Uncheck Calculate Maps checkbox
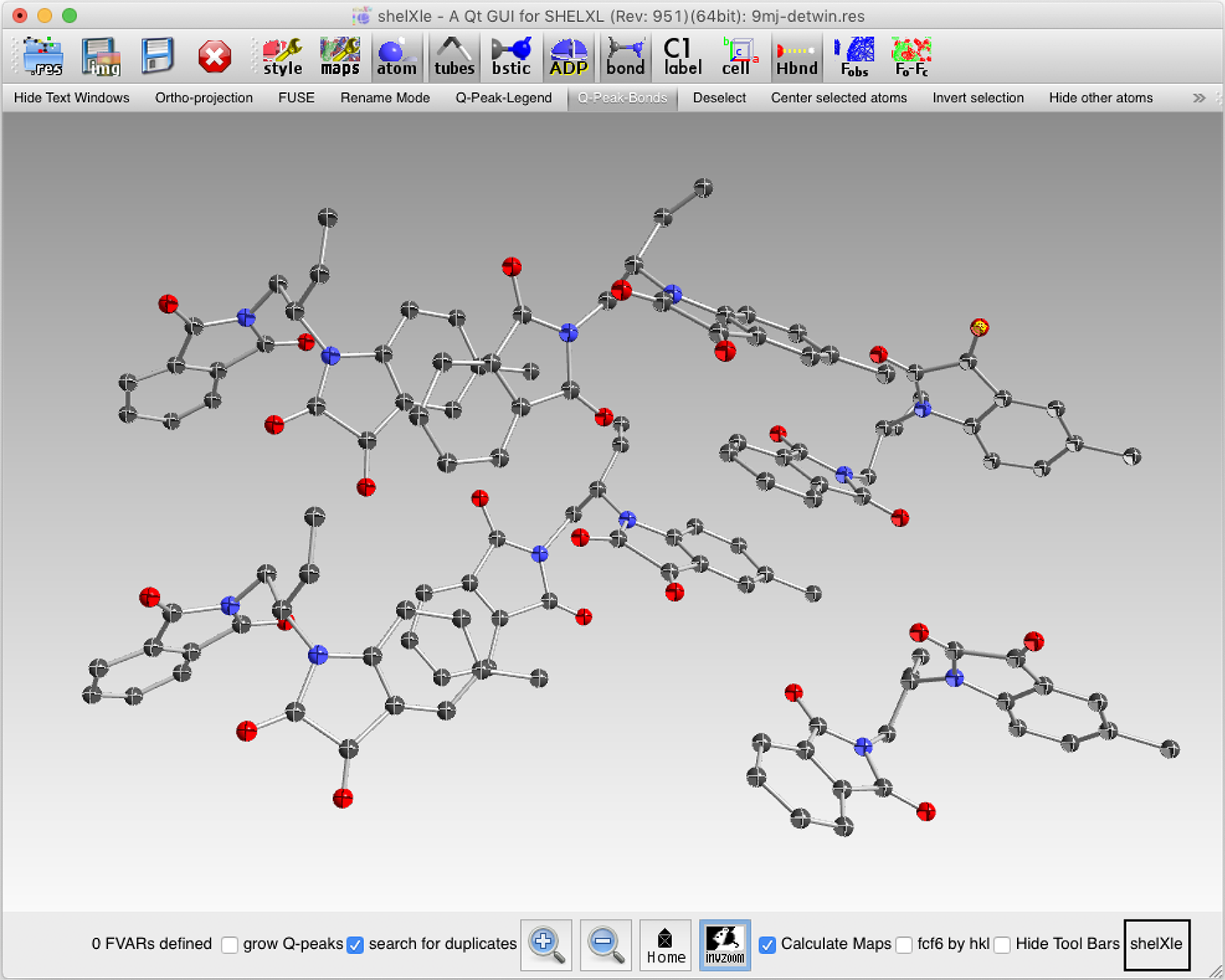 (767, 945)
